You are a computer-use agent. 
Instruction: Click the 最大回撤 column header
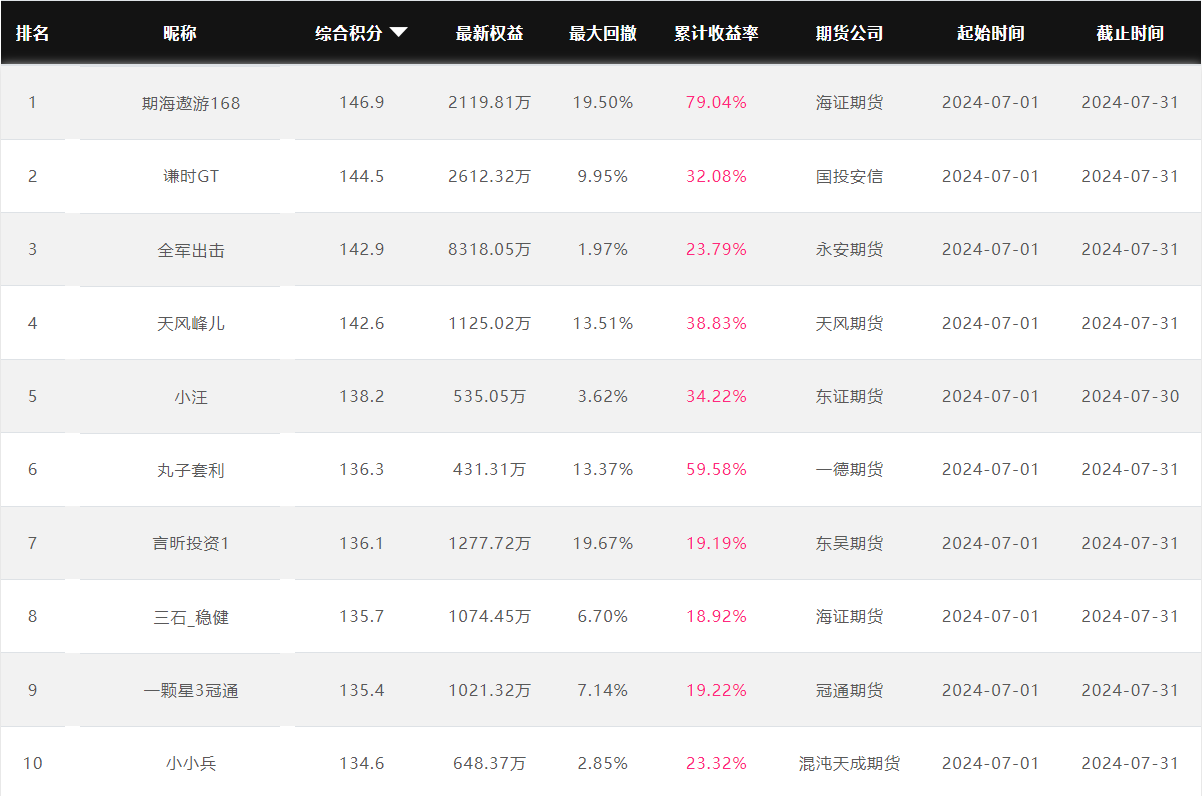pos(603,33)
